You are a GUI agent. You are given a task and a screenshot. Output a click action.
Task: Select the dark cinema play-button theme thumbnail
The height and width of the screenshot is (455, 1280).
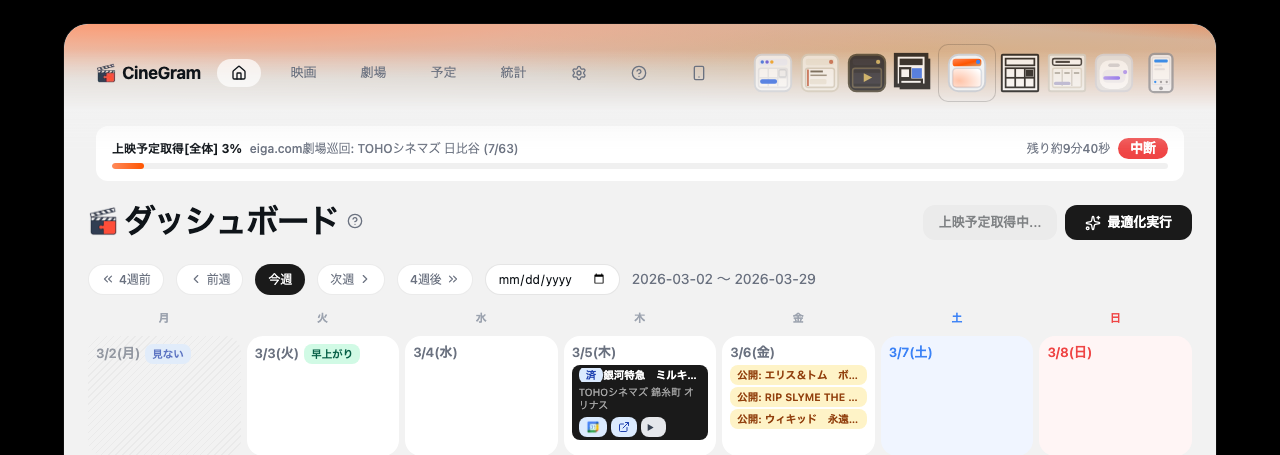tap(867, 73)
